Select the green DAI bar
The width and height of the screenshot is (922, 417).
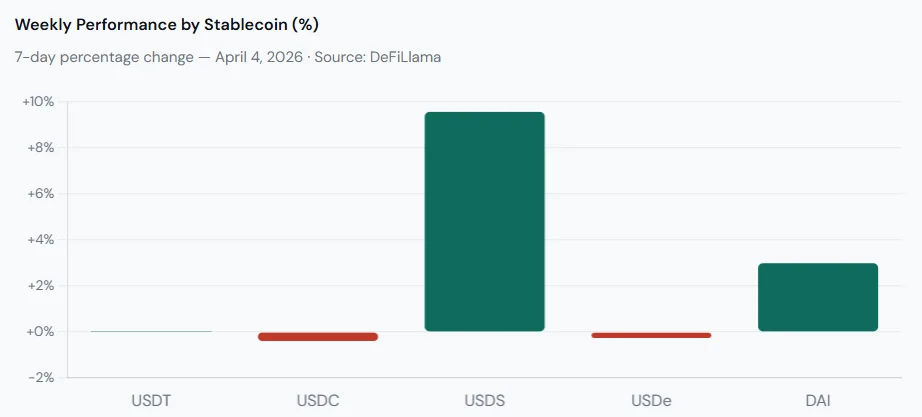pyautogui.click(x=817, y=297)
